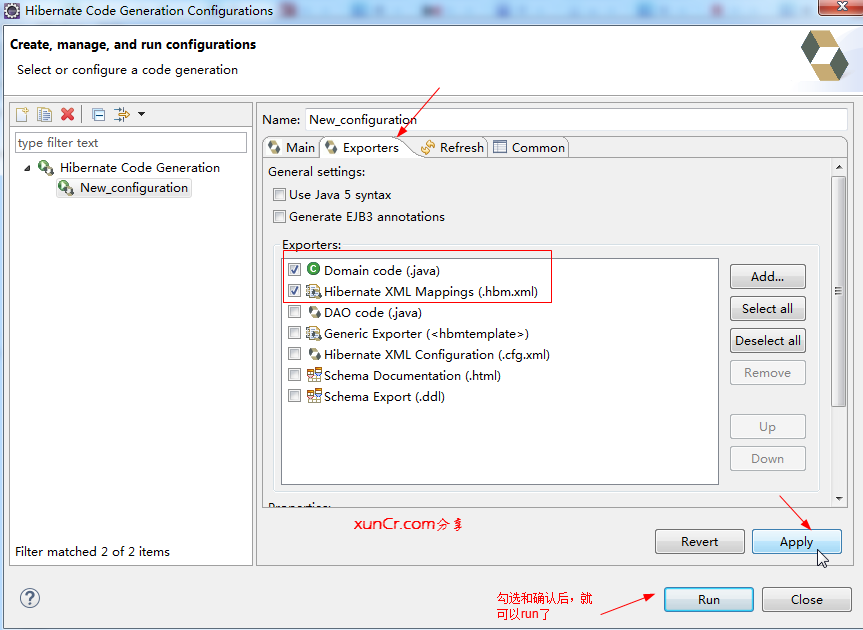Click the Down button
This screenshot has width=863, height=630.
point(768,458)
